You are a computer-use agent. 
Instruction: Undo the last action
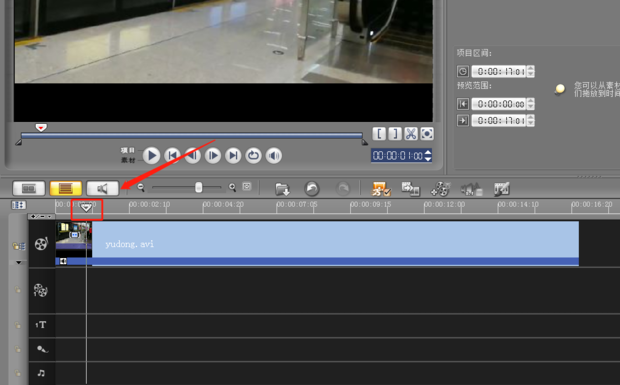tap(312, 189)
